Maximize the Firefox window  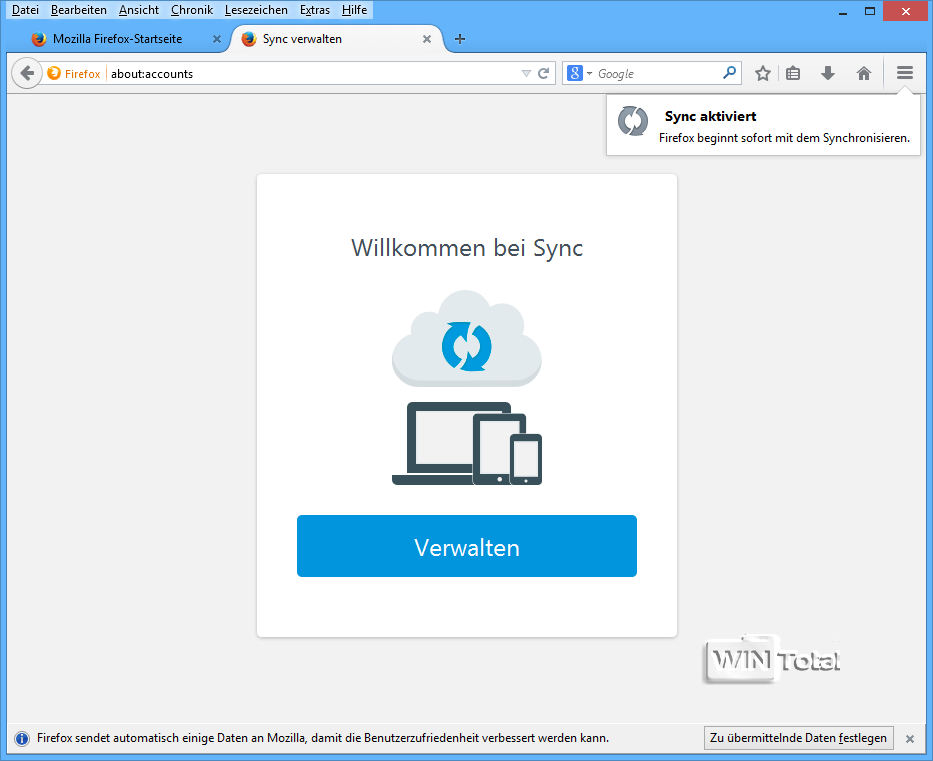pyautogui.click(x=869, y=11)
